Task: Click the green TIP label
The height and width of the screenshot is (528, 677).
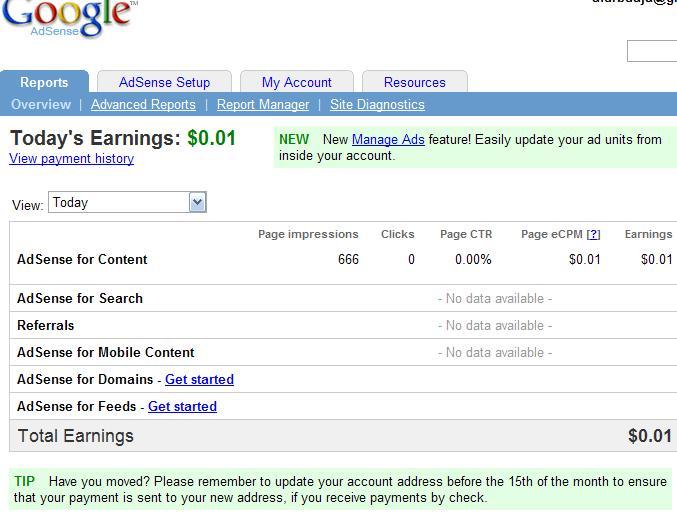Action: [x=24, y=481]
